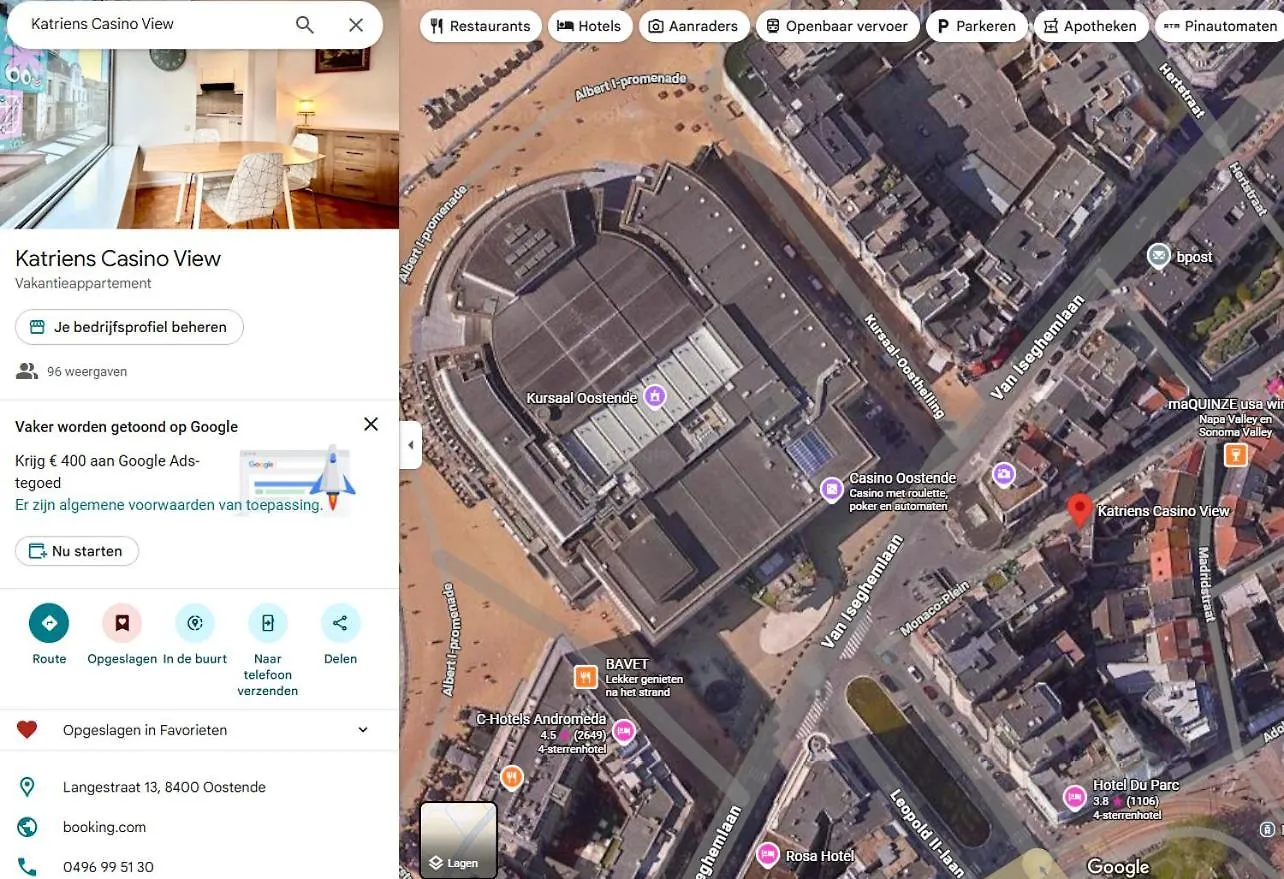Image resolution: width=1284 pixels, height=879 pixels.
Task: Click the maQUINZE usa wines marker
Action: 1236,455
